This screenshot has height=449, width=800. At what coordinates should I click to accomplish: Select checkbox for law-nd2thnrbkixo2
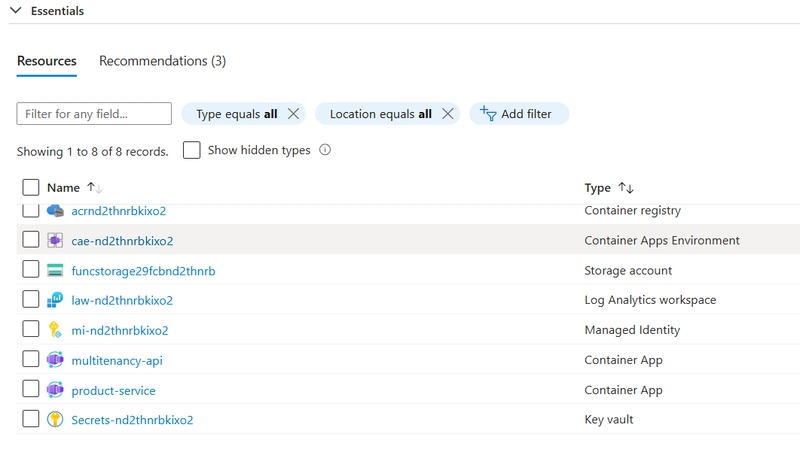click(31, 299)
